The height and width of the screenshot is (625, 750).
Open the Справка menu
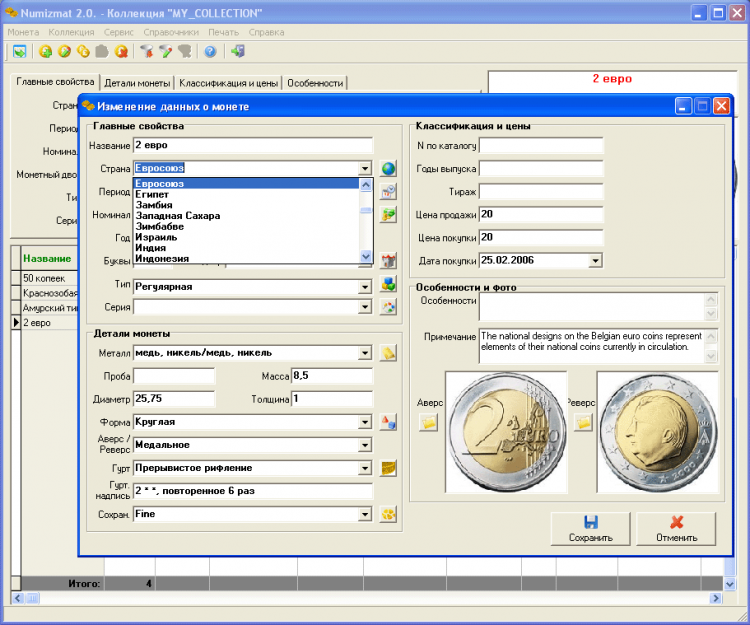(266, 32)
